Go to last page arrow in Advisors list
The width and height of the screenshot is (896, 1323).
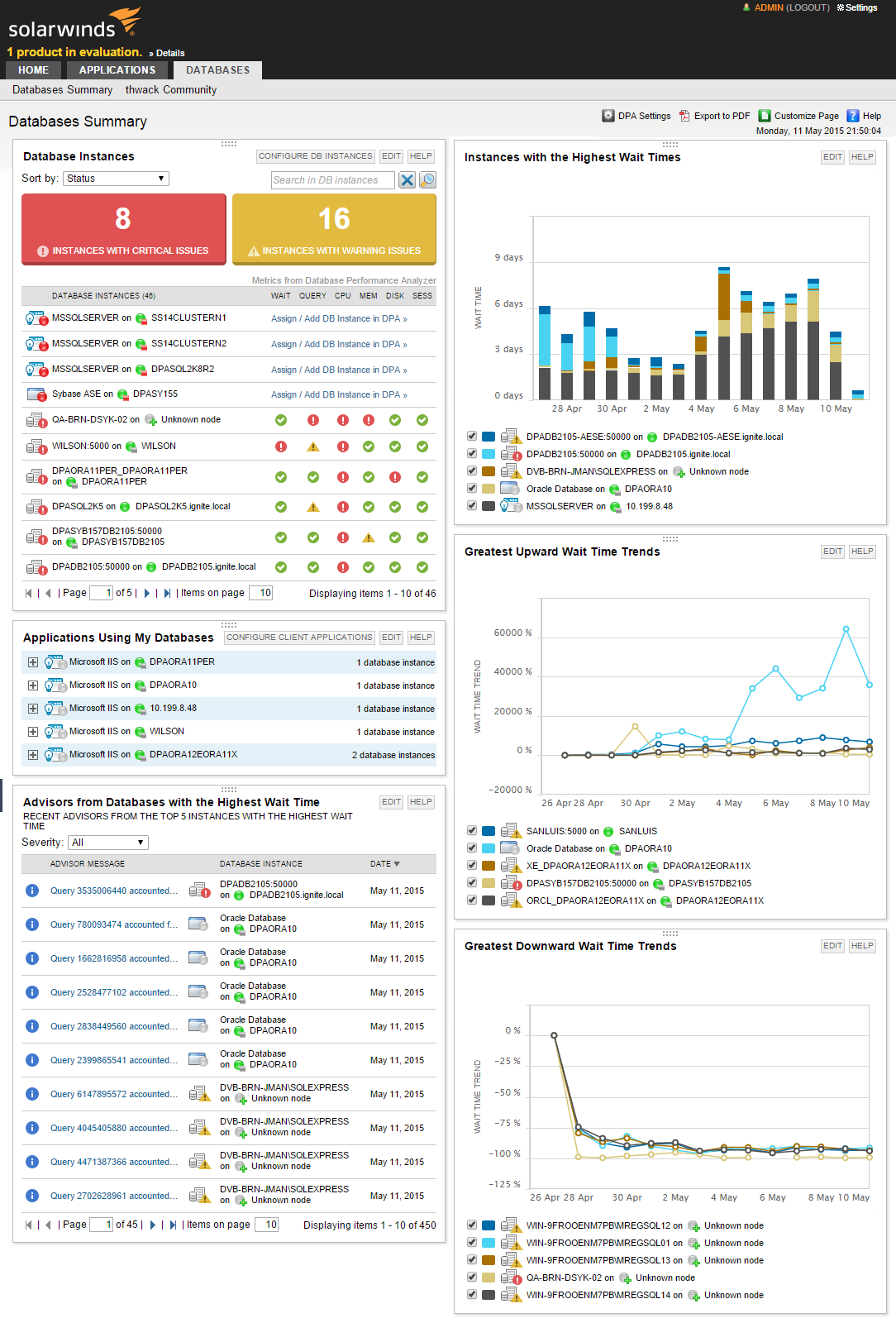tap(173, 1225)
